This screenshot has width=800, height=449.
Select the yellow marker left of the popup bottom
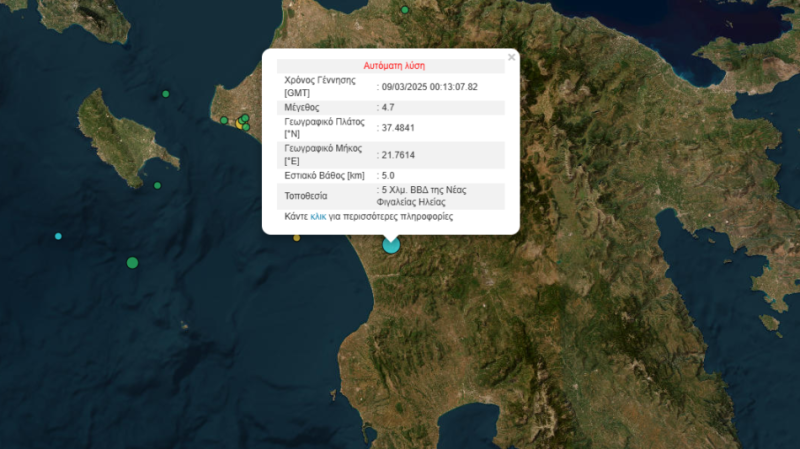click(296, 237)
